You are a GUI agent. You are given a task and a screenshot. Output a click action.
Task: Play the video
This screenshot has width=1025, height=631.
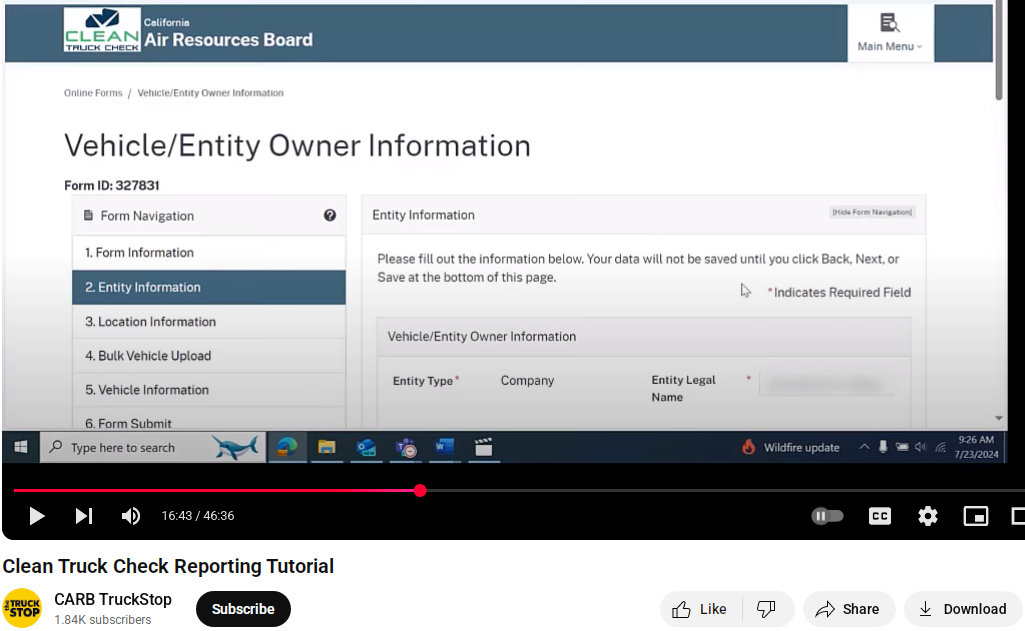[37, 516]
